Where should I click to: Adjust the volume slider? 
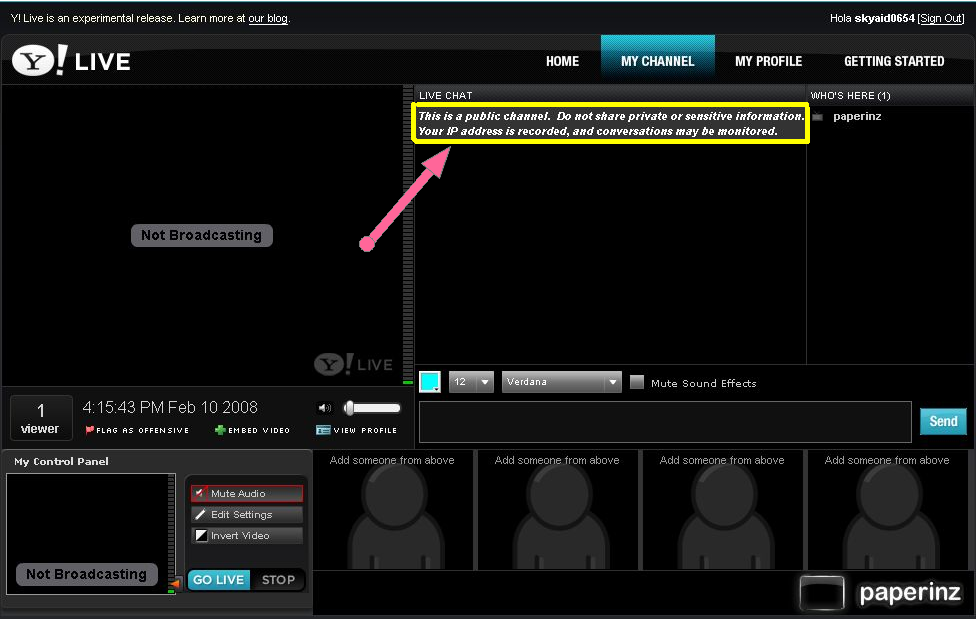pyautogui.click(x=372, y=408)
